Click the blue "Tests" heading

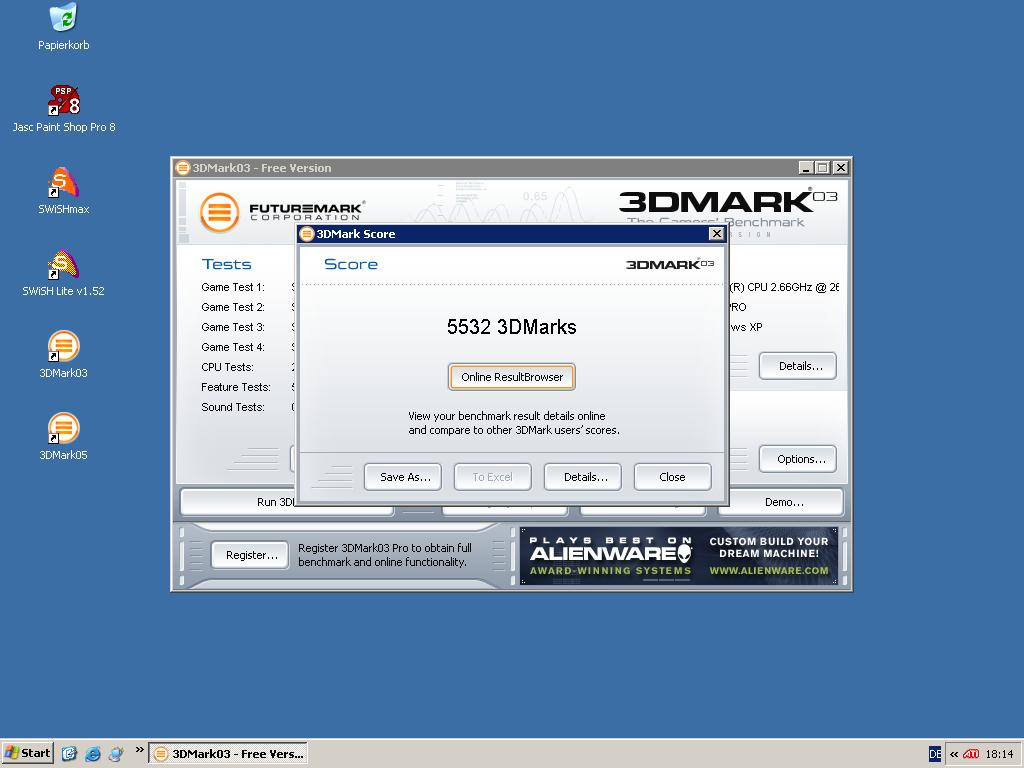(x=227, y=264)
